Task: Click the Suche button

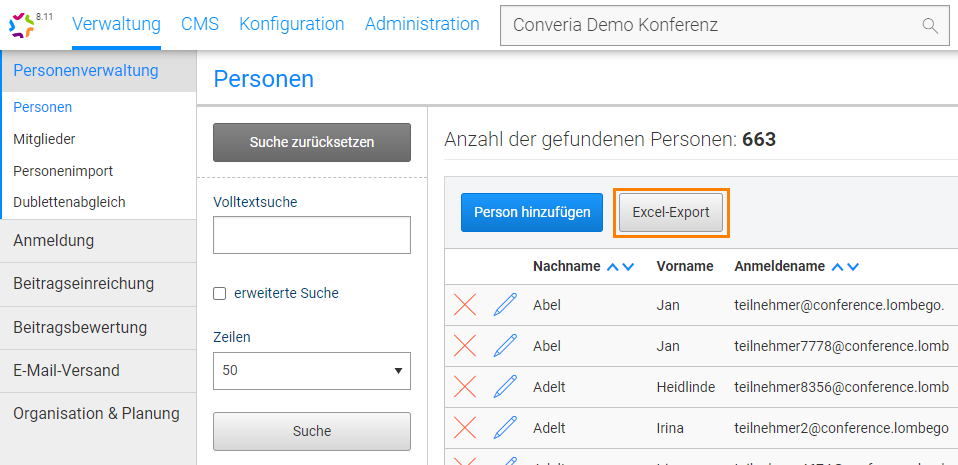Action: (x=312, y=431)
